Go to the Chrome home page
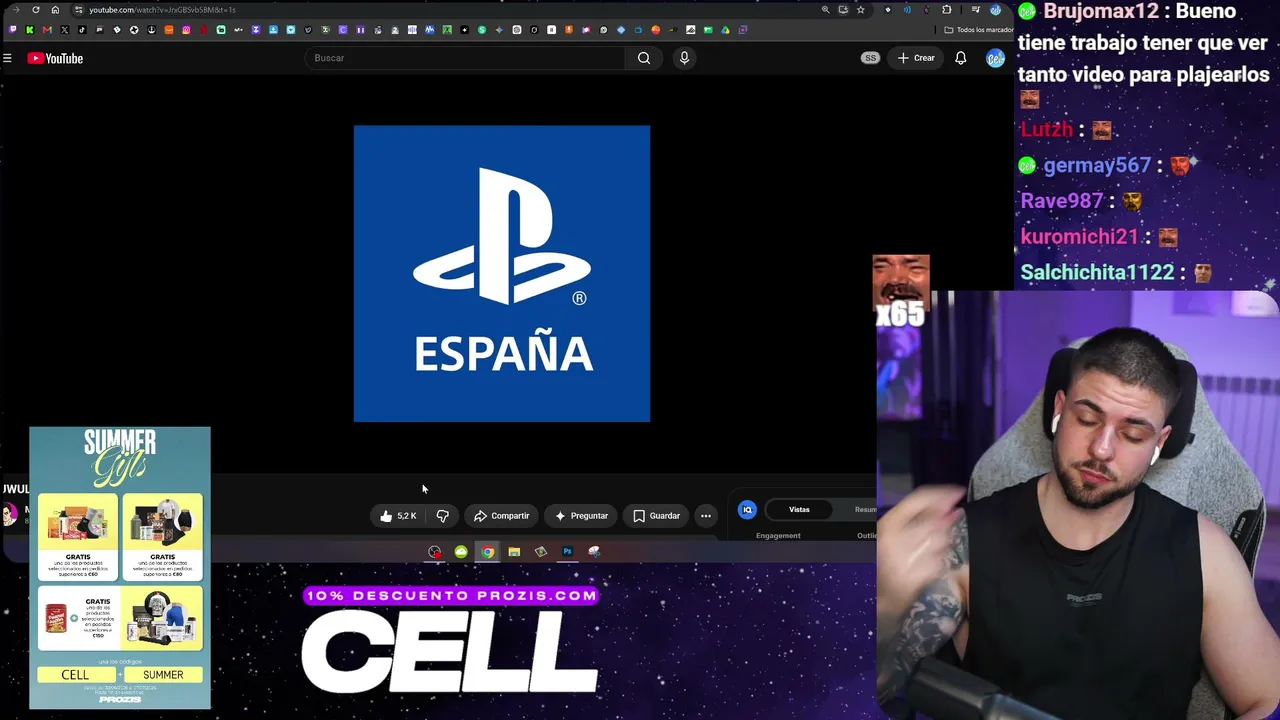Screen dimensions: 1280x720 coord(55,10)
